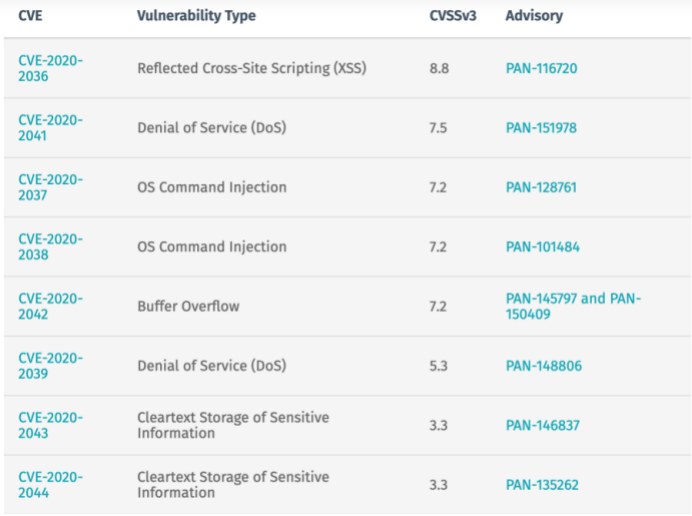Open advisory PAN-148806
This screenshot has height=516, width=692.
coord(541,366)
